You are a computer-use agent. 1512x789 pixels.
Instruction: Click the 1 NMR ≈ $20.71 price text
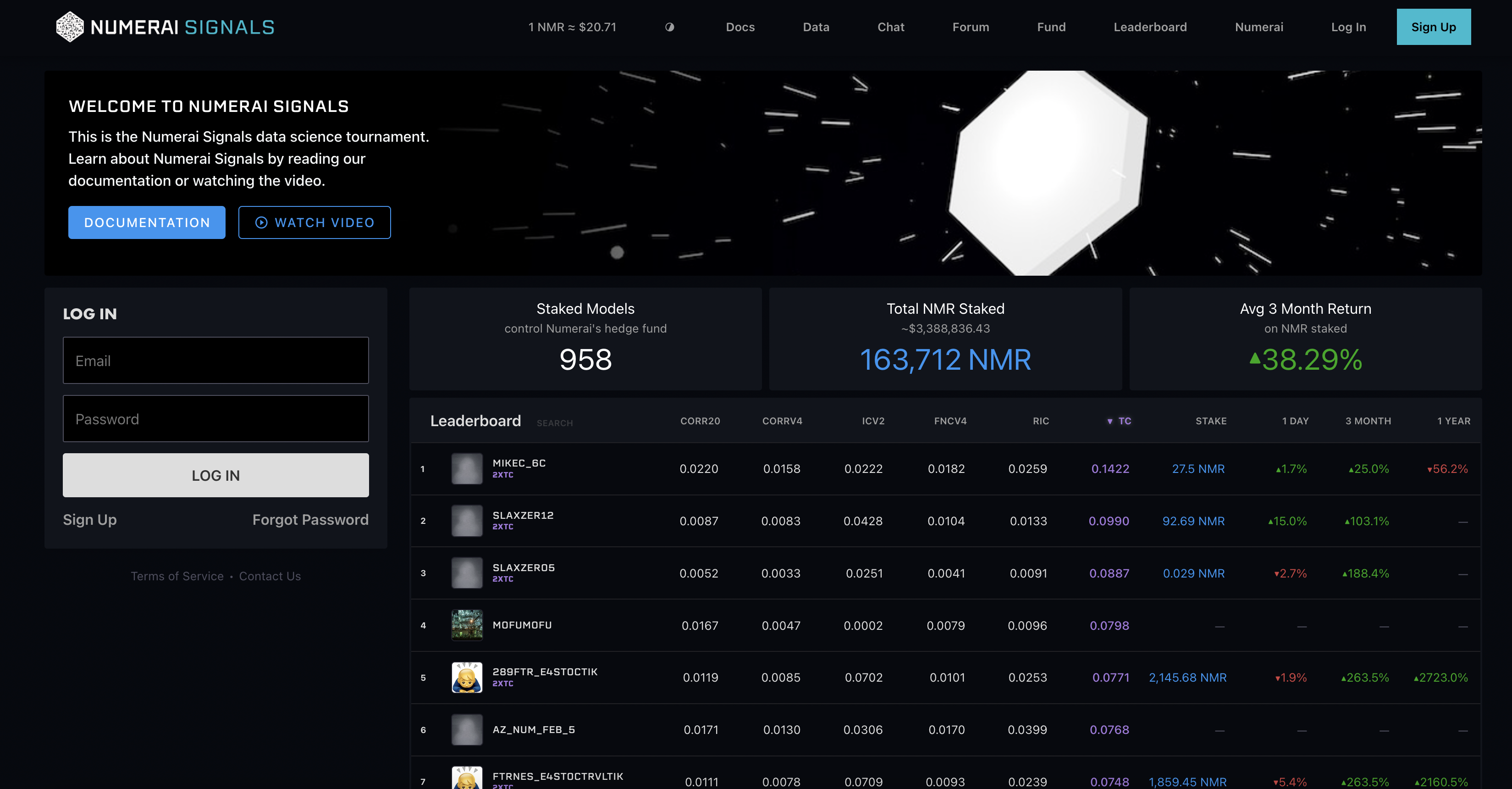(x=572, y=27)
